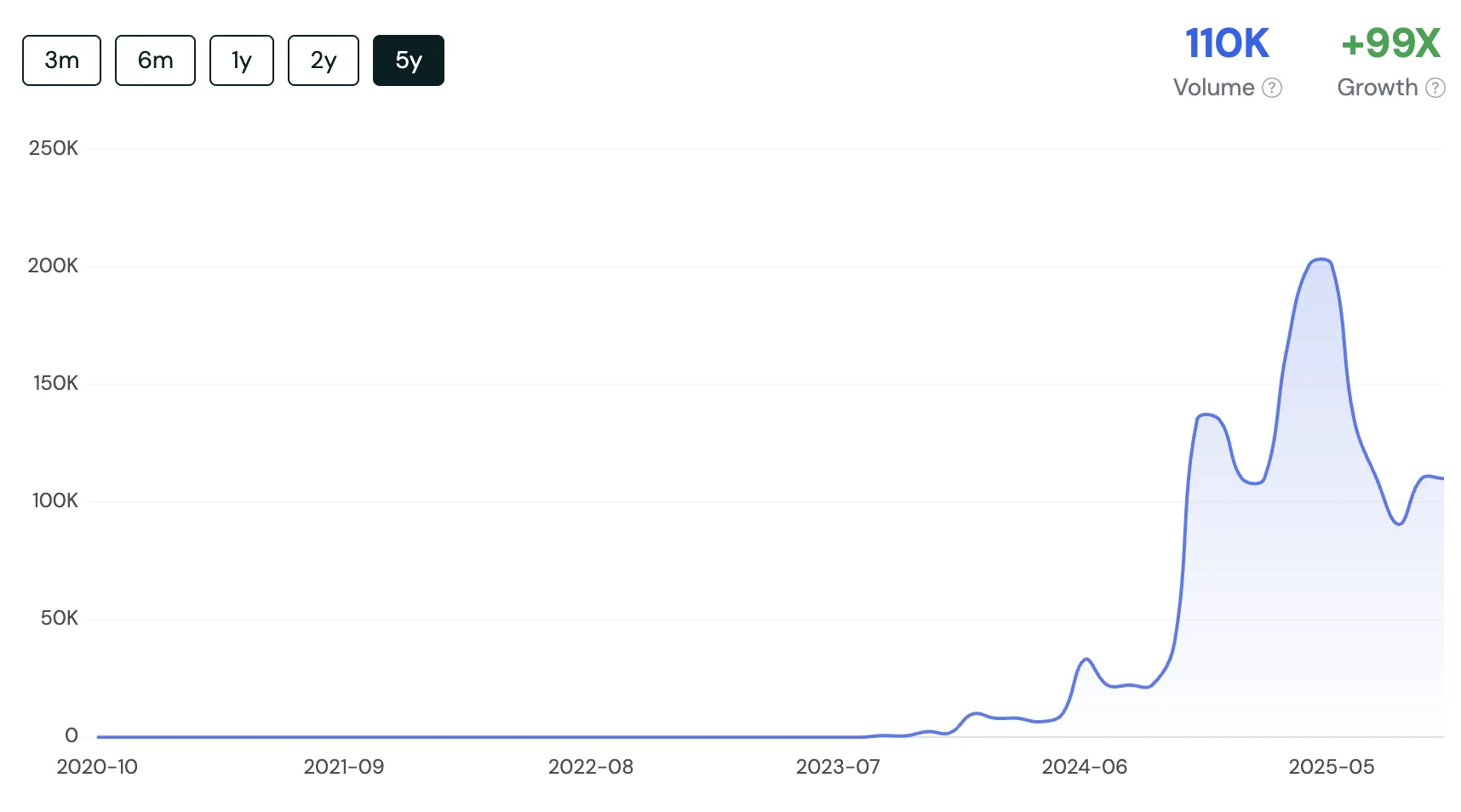Click the 100K y-axis label
Image resolution: width=1461 pixels, height=812 pixels.
54,500
